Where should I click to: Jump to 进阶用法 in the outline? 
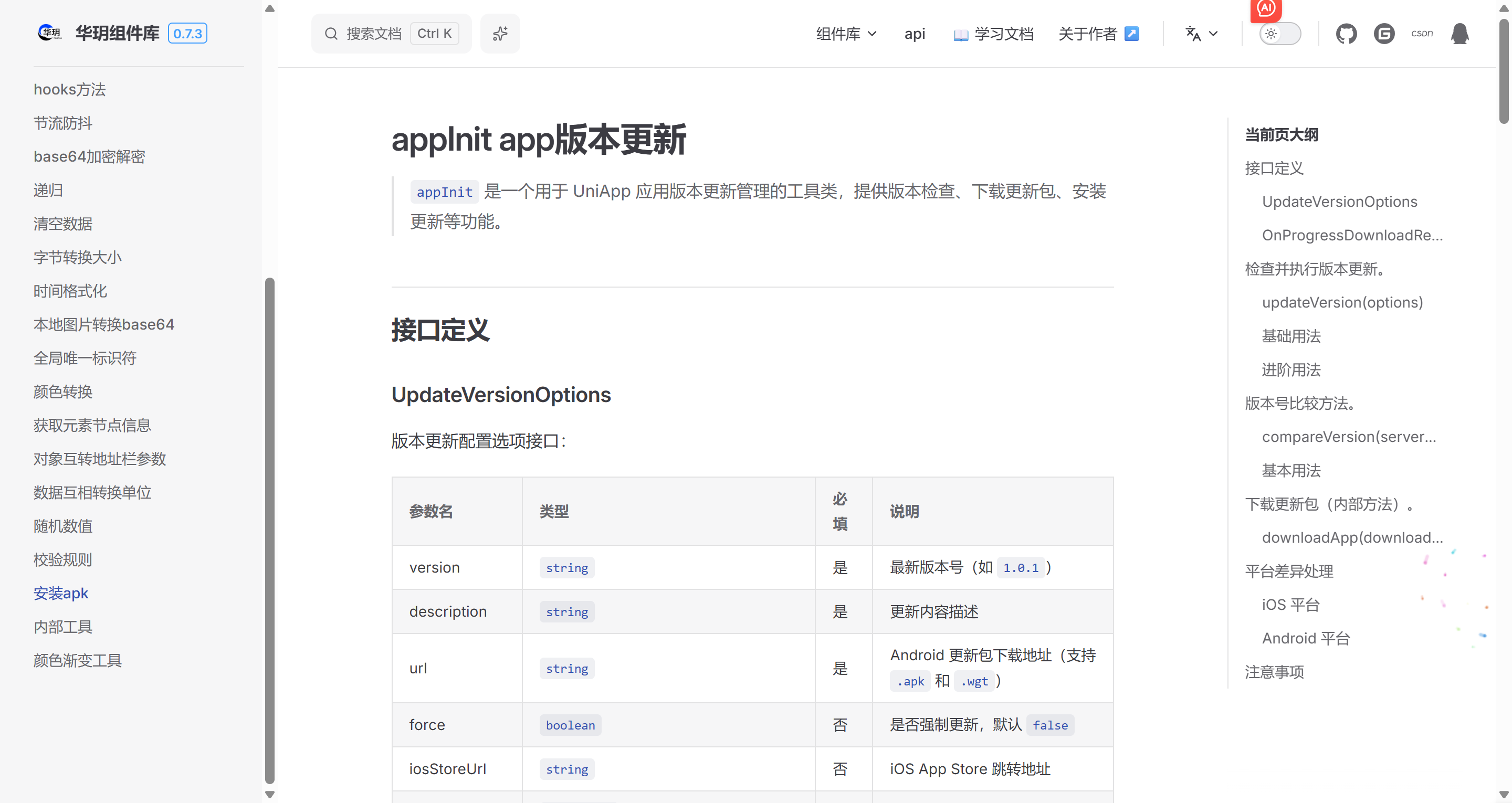pos(1291,369)
